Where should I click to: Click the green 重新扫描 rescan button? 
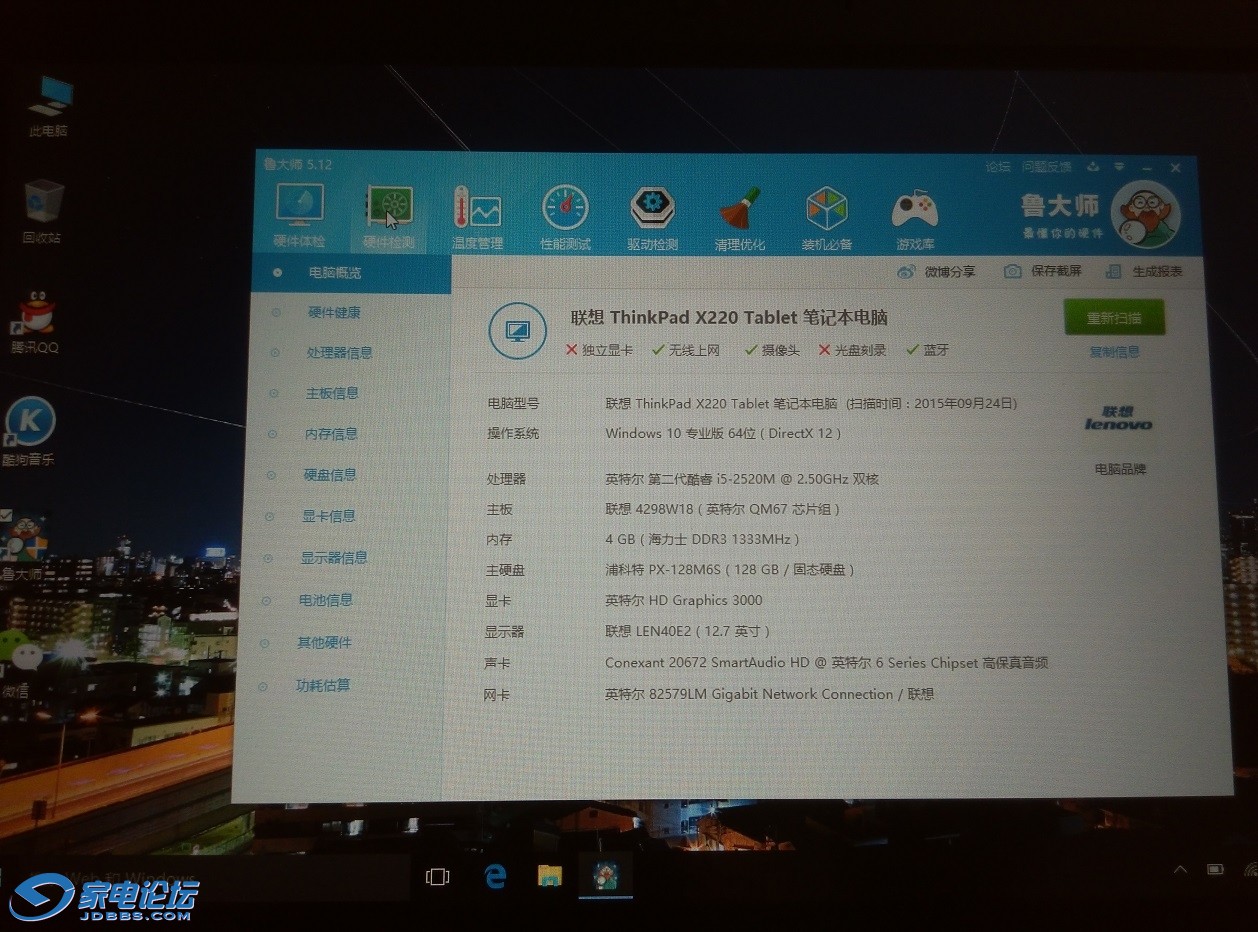pos(1114,318)
